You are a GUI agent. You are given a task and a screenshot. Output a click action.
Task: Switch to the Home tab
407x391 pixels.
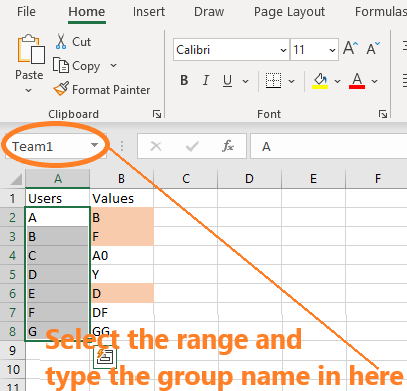coord(87,12)
